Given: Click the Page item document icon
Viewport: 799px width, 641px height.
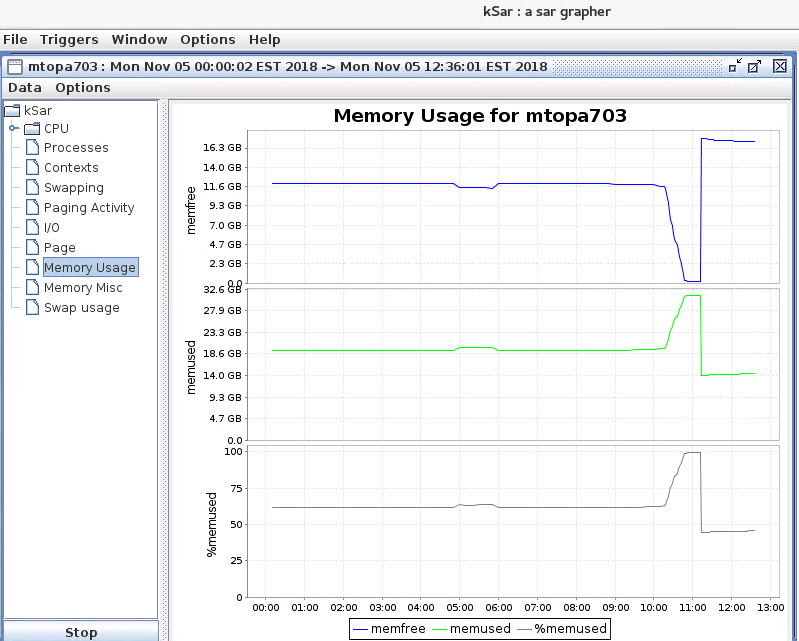Looking at the screenshot, I should pos(33,247).
